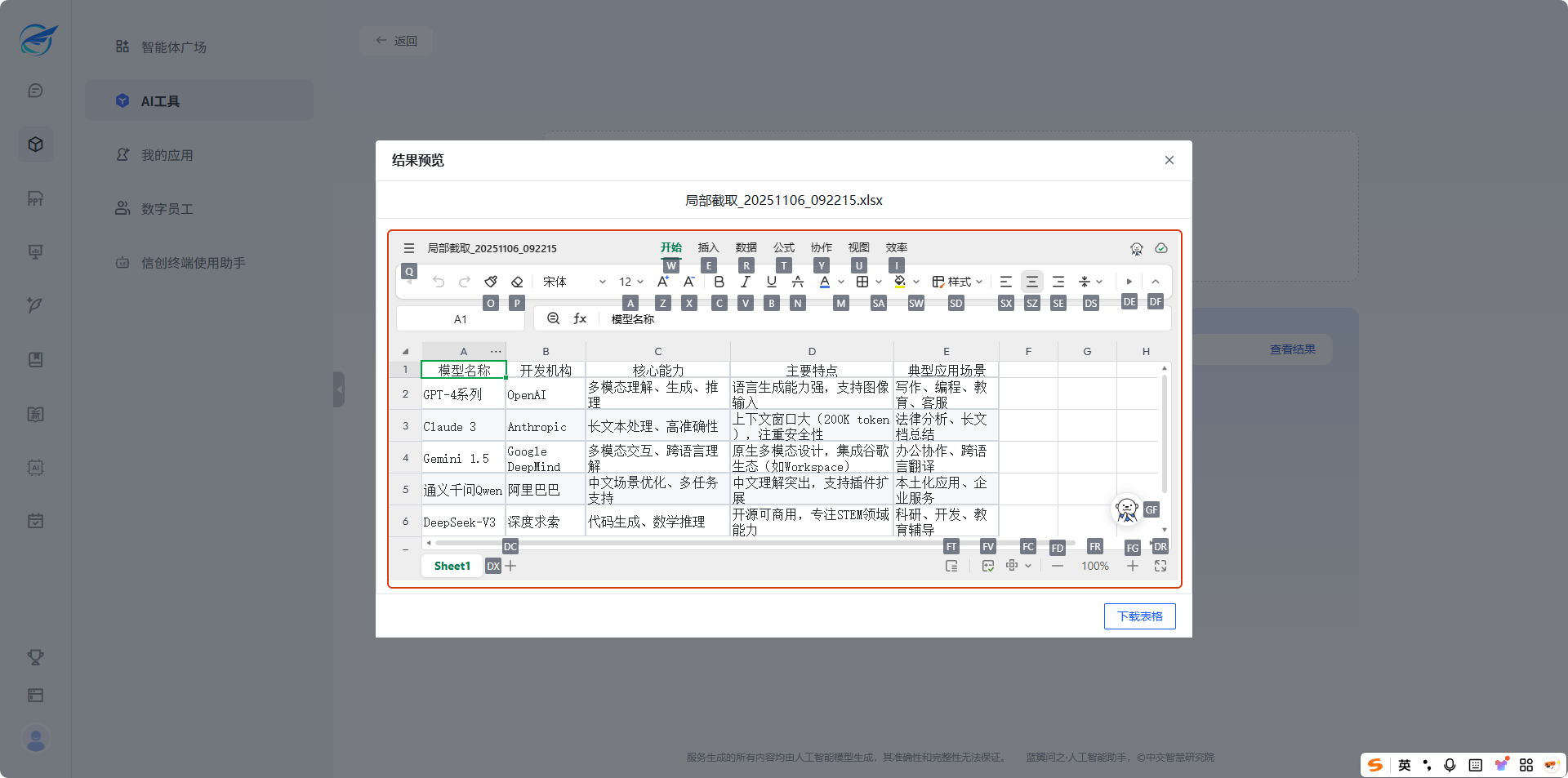The height and width of the screenshot is (778, 1568).
Task: Align cell text to the right
Action: point(1058,282)
